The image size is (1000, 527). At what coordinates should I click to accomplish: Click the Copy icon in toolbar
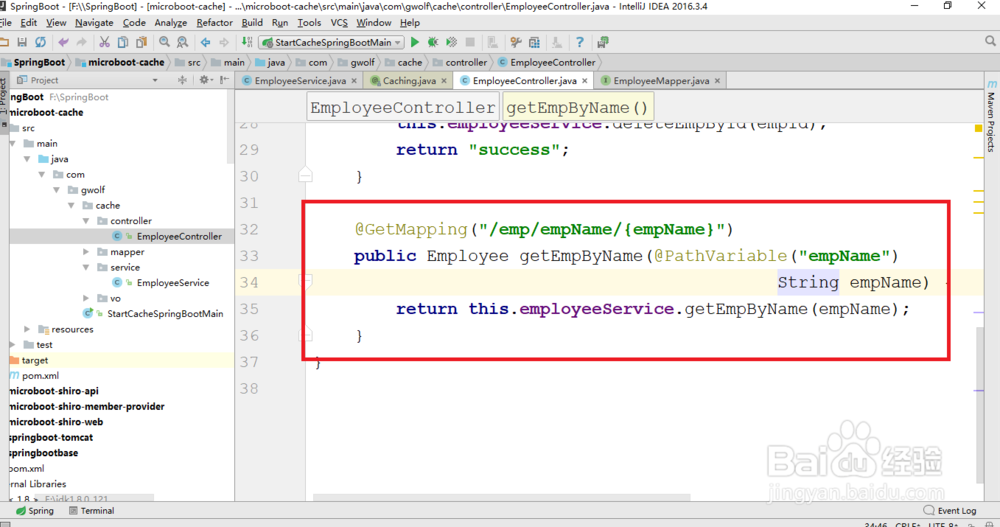click(x=122, y=42)
